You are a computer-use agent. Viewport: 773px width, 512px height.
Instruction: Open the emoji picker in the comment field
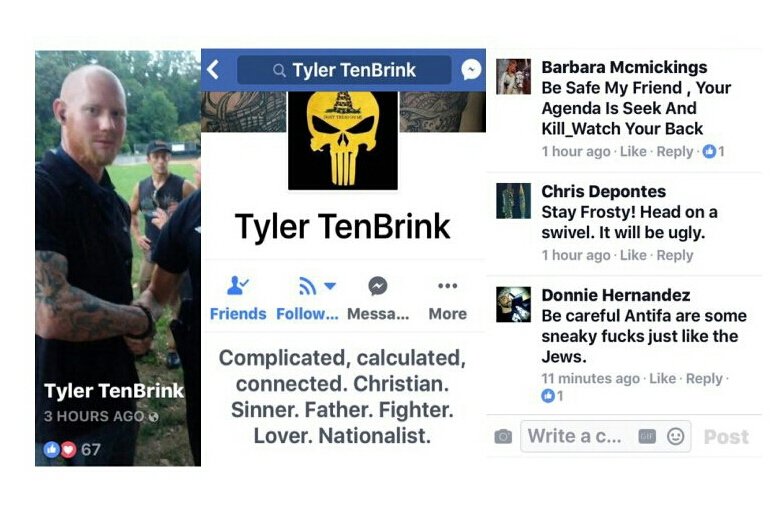(x=675, y=436)
